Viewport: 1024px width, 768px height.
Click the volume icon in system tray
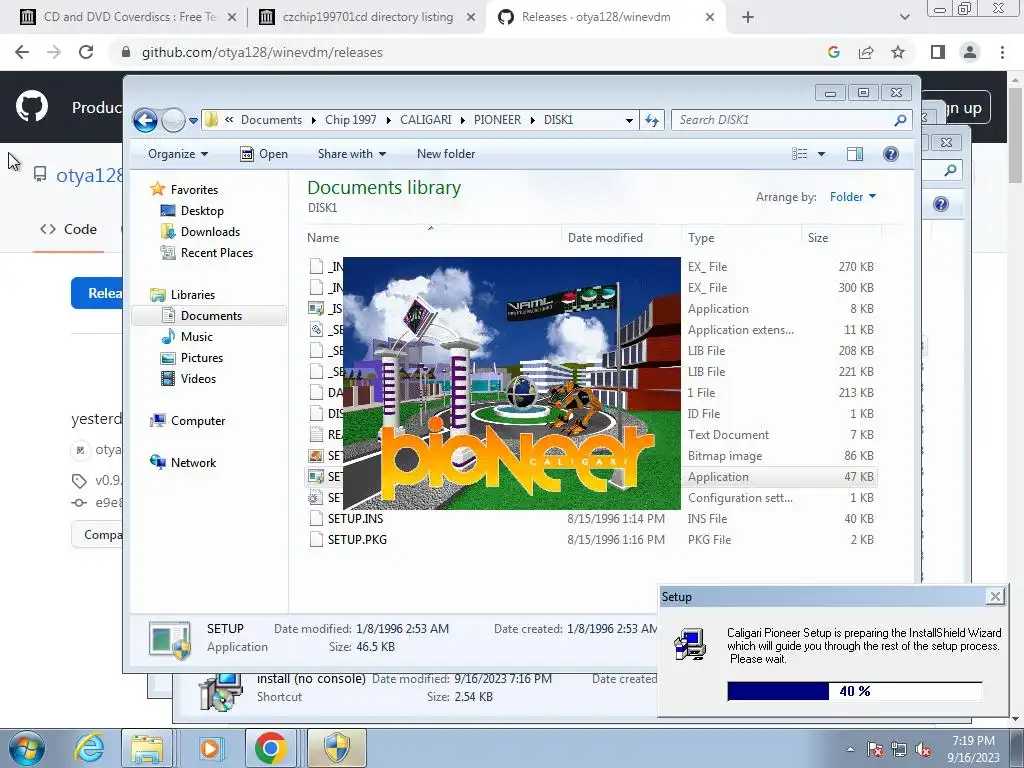tap(923, 750)
